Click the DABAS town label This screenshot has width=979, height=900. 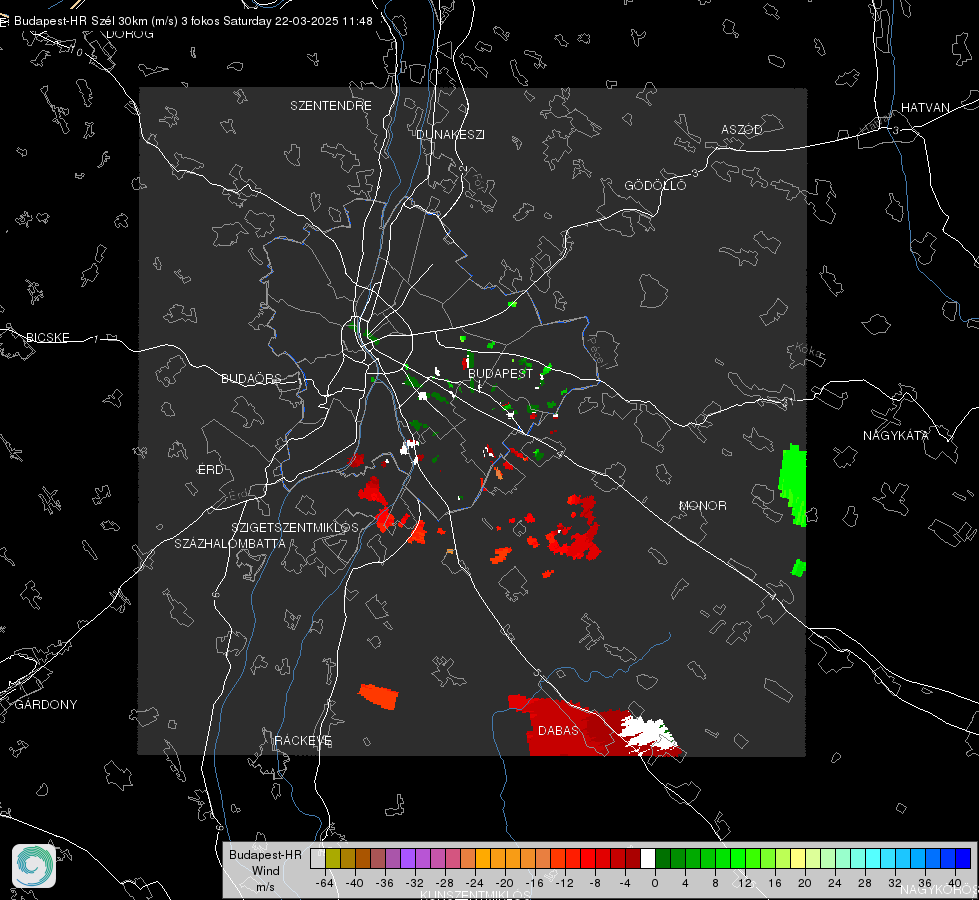click(558, 730)
